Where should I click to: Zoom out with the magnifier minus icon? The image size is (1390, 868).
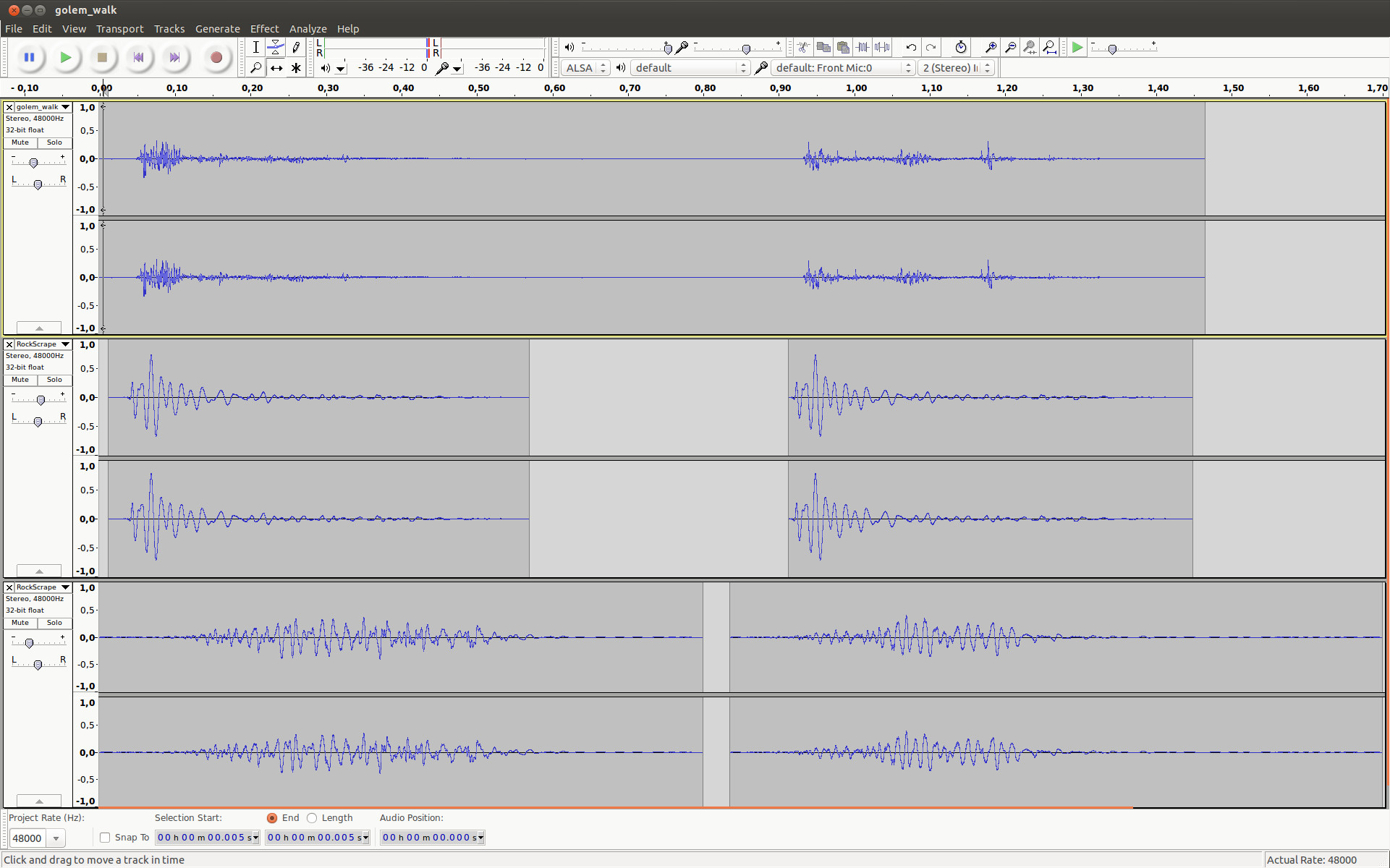[x=1010, y=48]
